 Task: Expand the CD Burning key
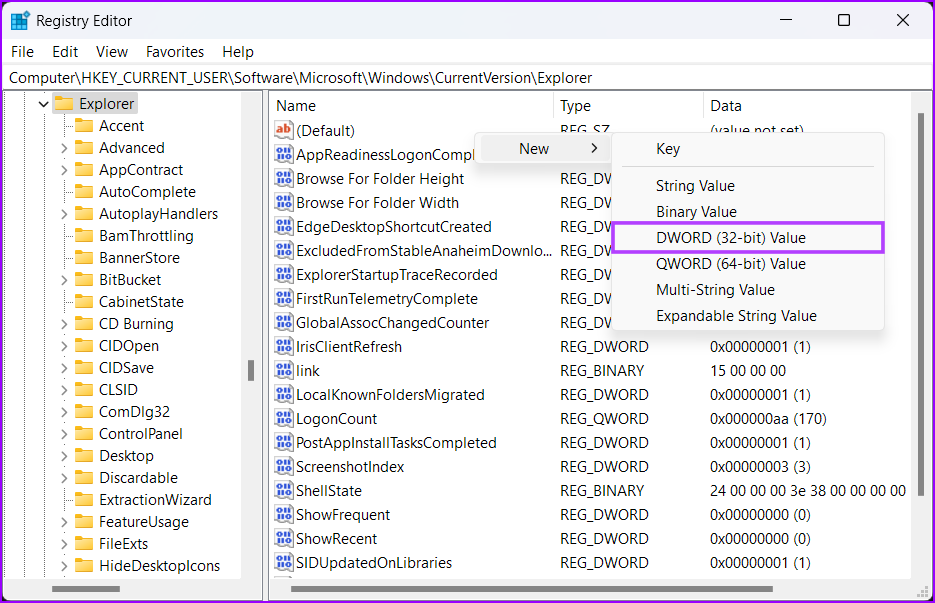pos(64,324)
